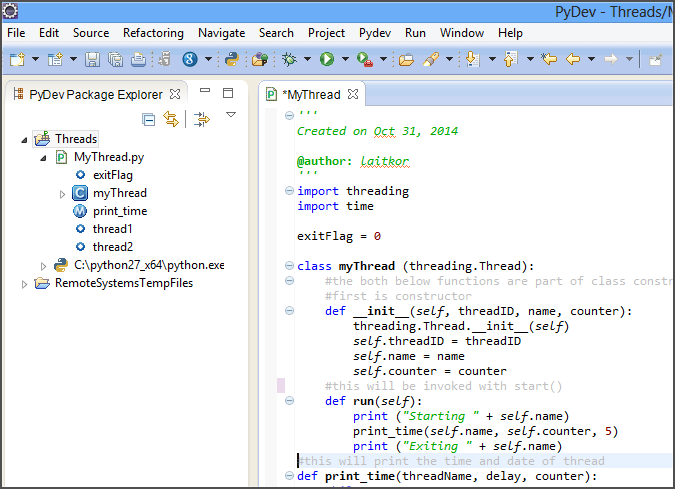This screenshot has width=675, height=489.
Task: Select print_time in the Package Explorer
Action: click(119, 211)
